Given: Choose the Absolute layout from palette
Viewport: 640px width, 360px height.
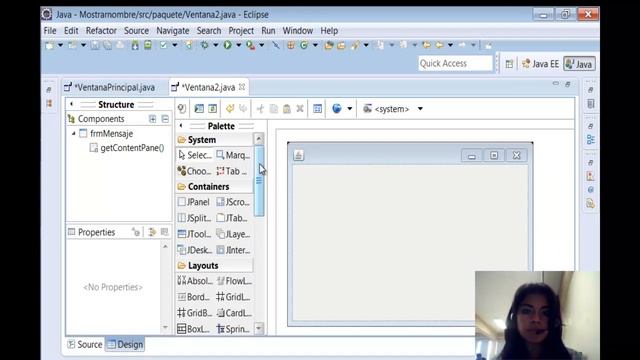Looking at the screenshot, I should coord(195,281).
